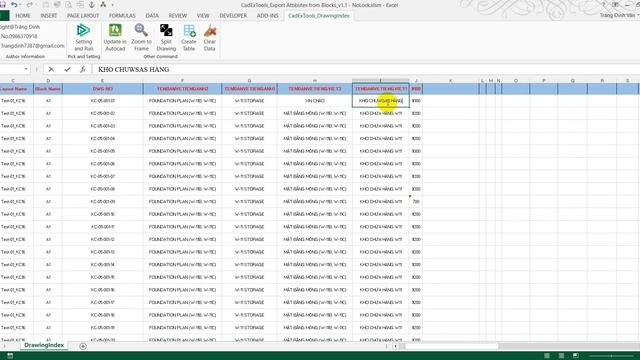The image size is (640, 360).
Task: Click the zoom slider in status bar
Action: pos(612,356)
